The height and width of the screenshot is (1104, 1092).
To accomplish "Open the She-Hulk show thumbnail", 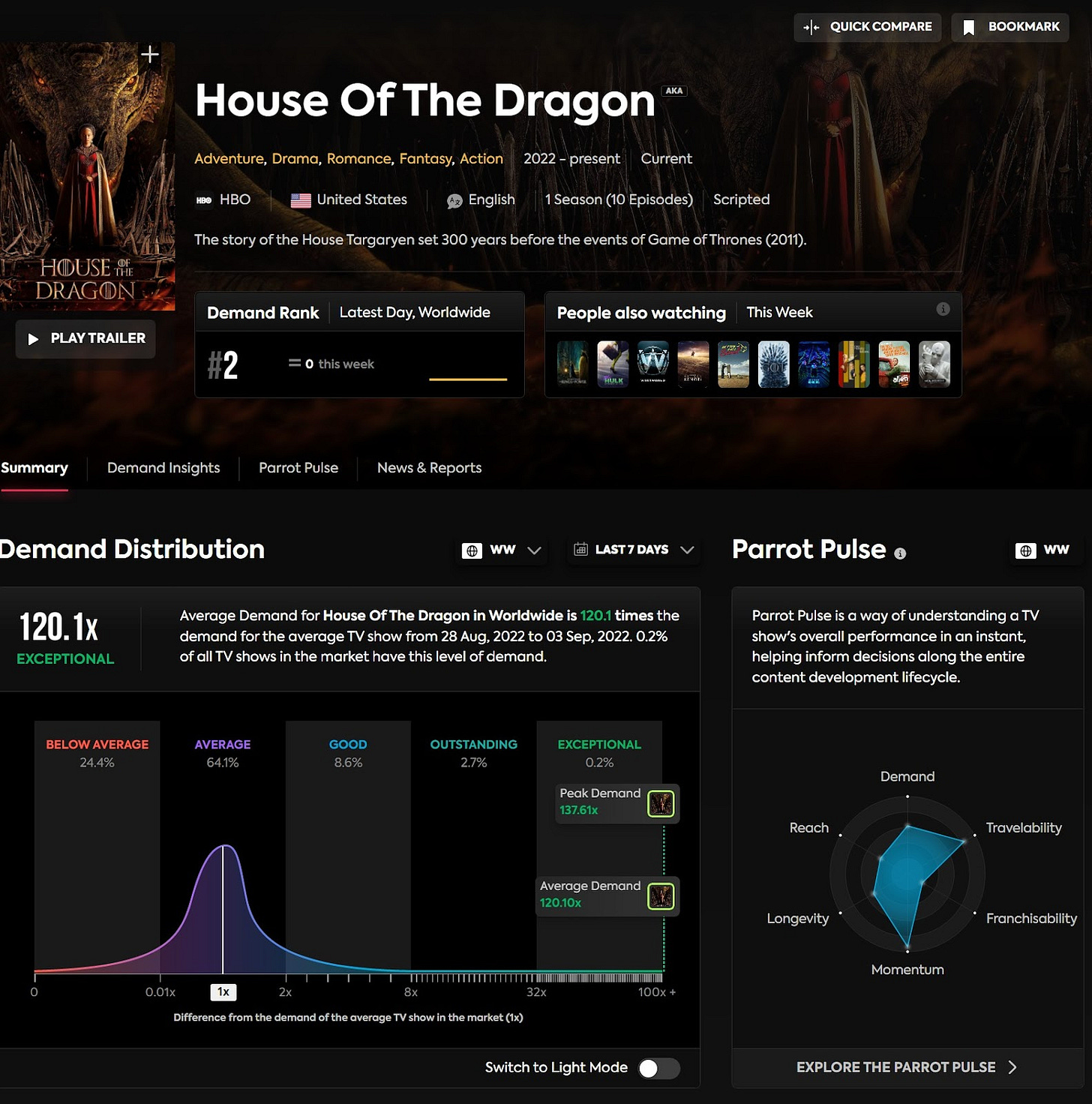I will tap(613, 364).
